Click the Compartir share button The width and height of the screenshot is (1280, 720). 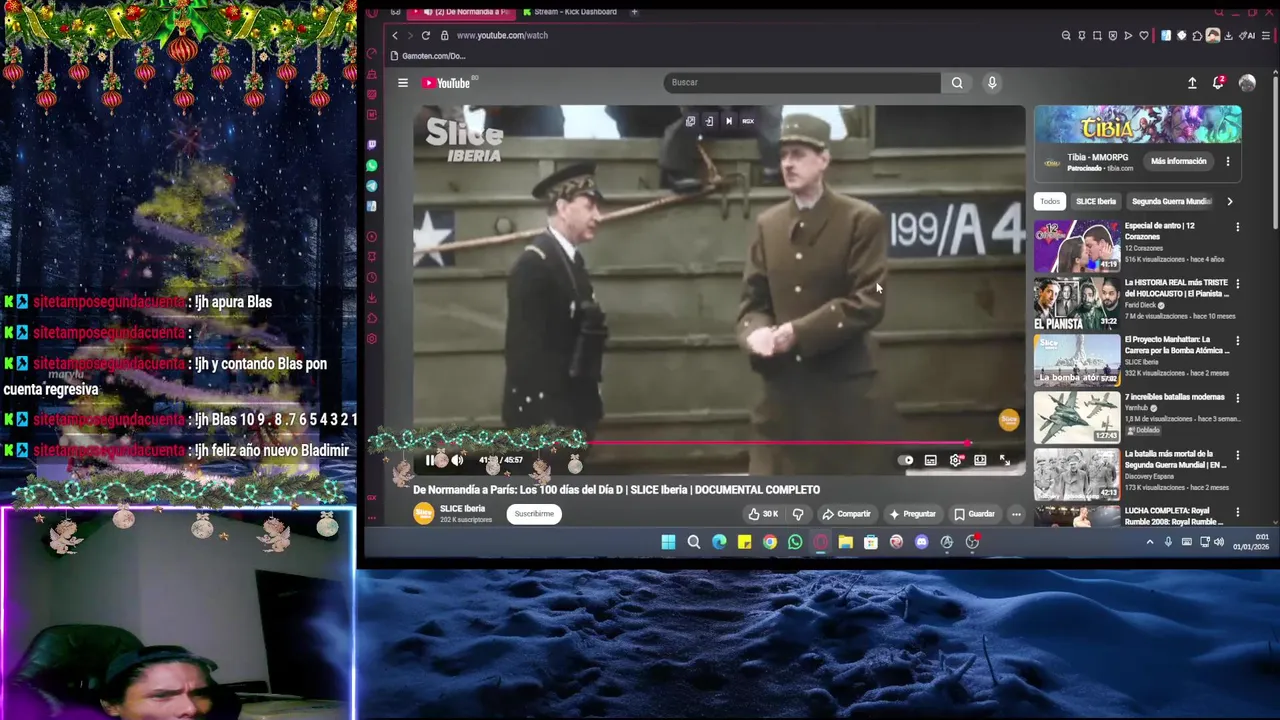click(x=846, y=514)
